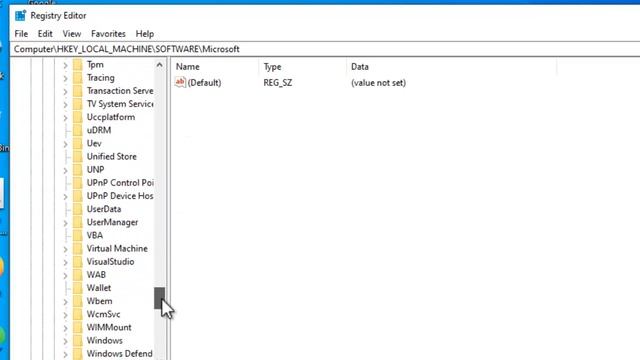Expand the UserManager key

[x=65, y=222]
